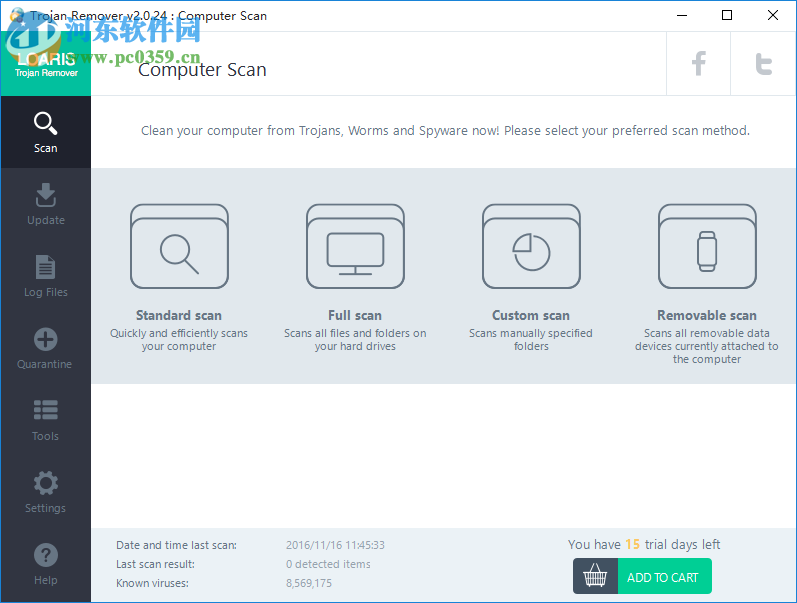Screen dimensions: 797x603
Task: Select the Custom scan title text
Action: [x=531, y=315]
